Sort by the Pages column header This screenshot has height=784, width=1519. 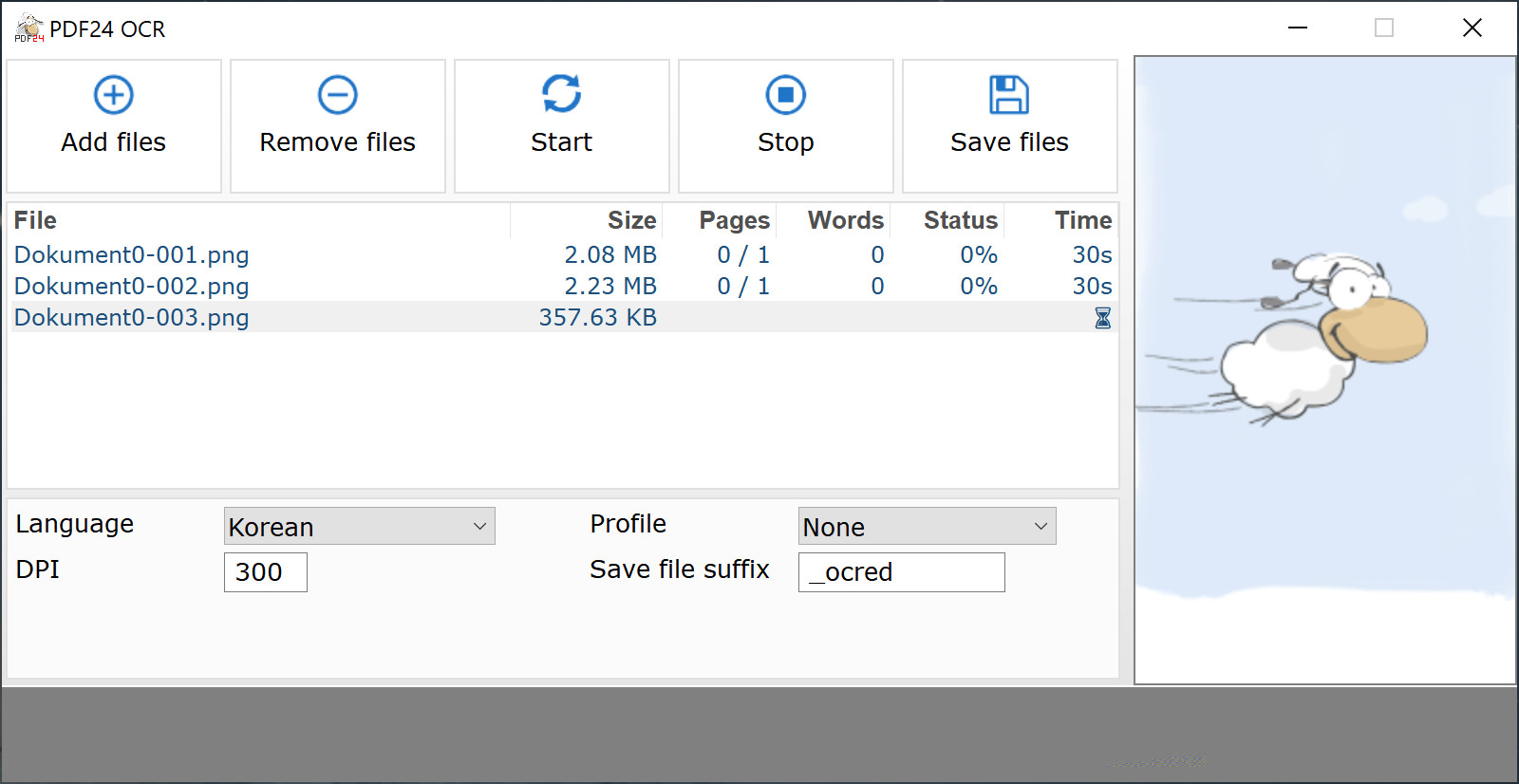click(x=720, y=220)
